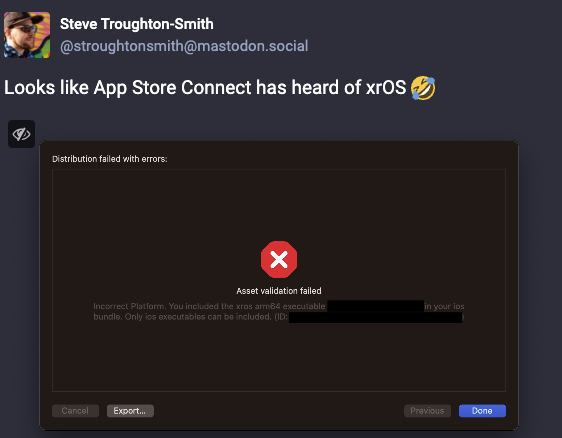Toggle the hide media eye-slash icon
562x438 pixels.
tap(22, 134)
